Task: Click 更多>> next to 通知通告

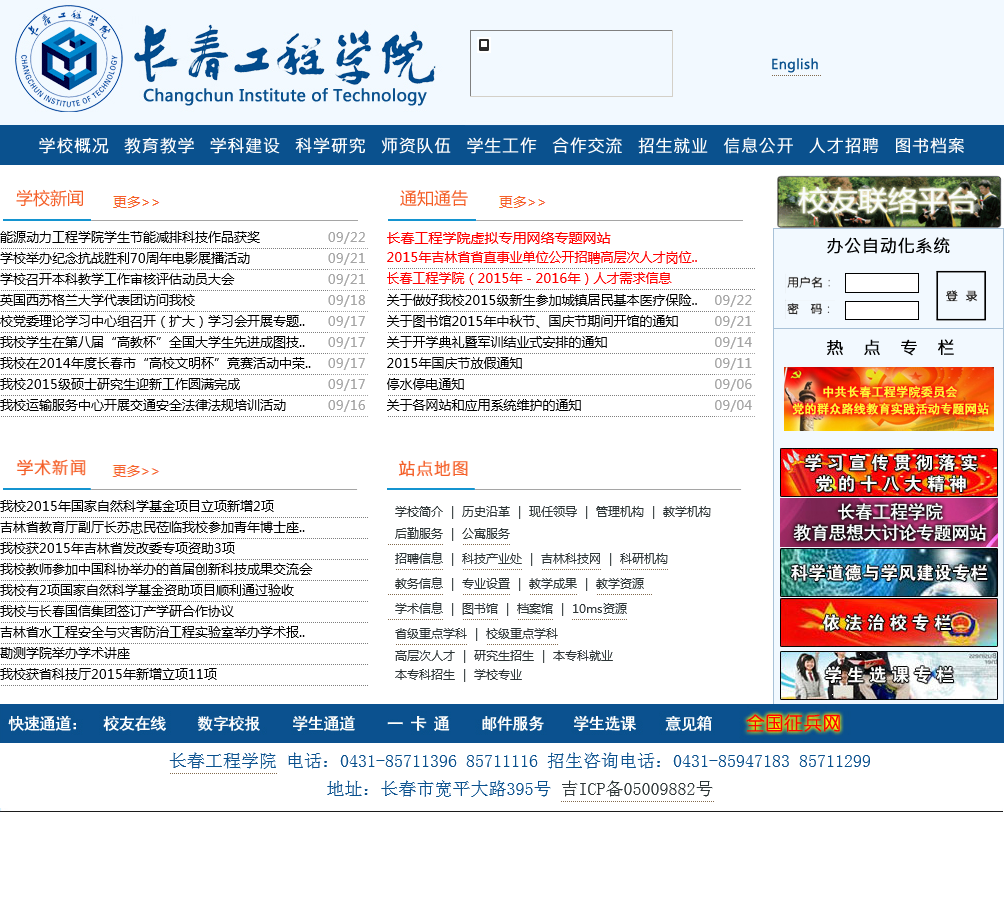Action: (522, 202)
